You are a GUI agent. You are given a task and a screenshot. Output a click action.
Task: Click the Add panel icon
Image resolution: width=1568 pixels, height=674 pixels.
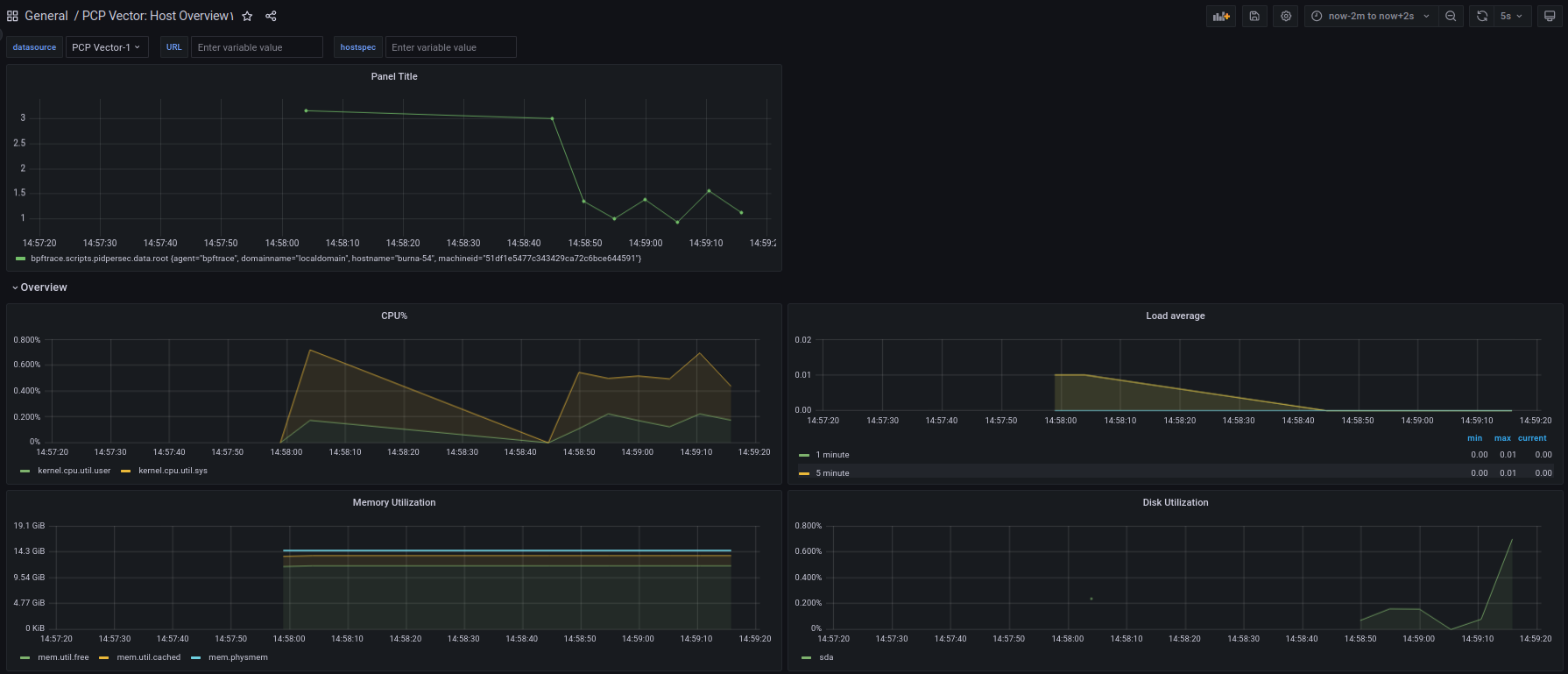coord(1221,16)
